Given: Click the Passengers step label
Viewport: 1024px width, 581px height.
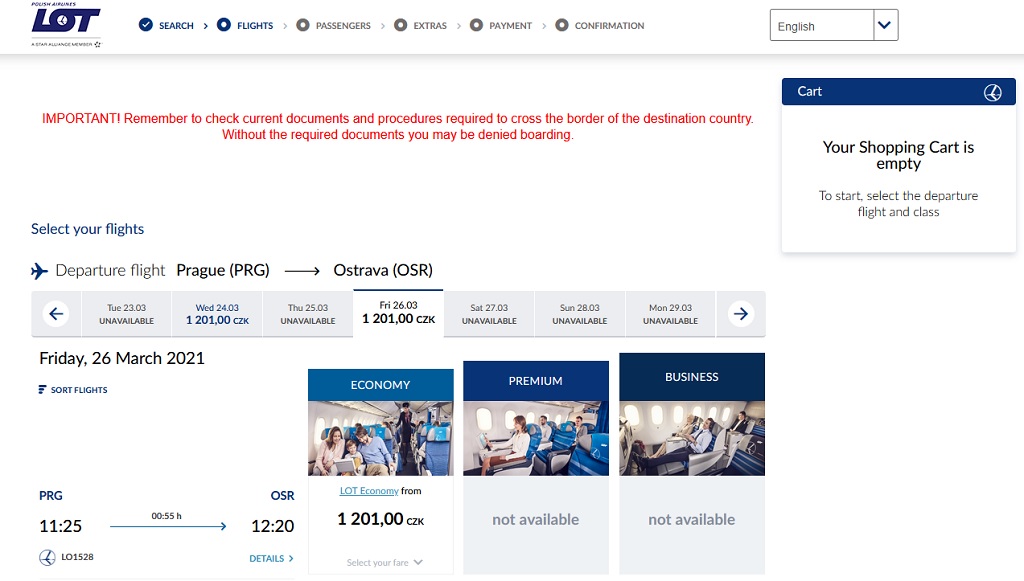Looking at the screenshot, I should pyautogui.click(x=344, y=25).
